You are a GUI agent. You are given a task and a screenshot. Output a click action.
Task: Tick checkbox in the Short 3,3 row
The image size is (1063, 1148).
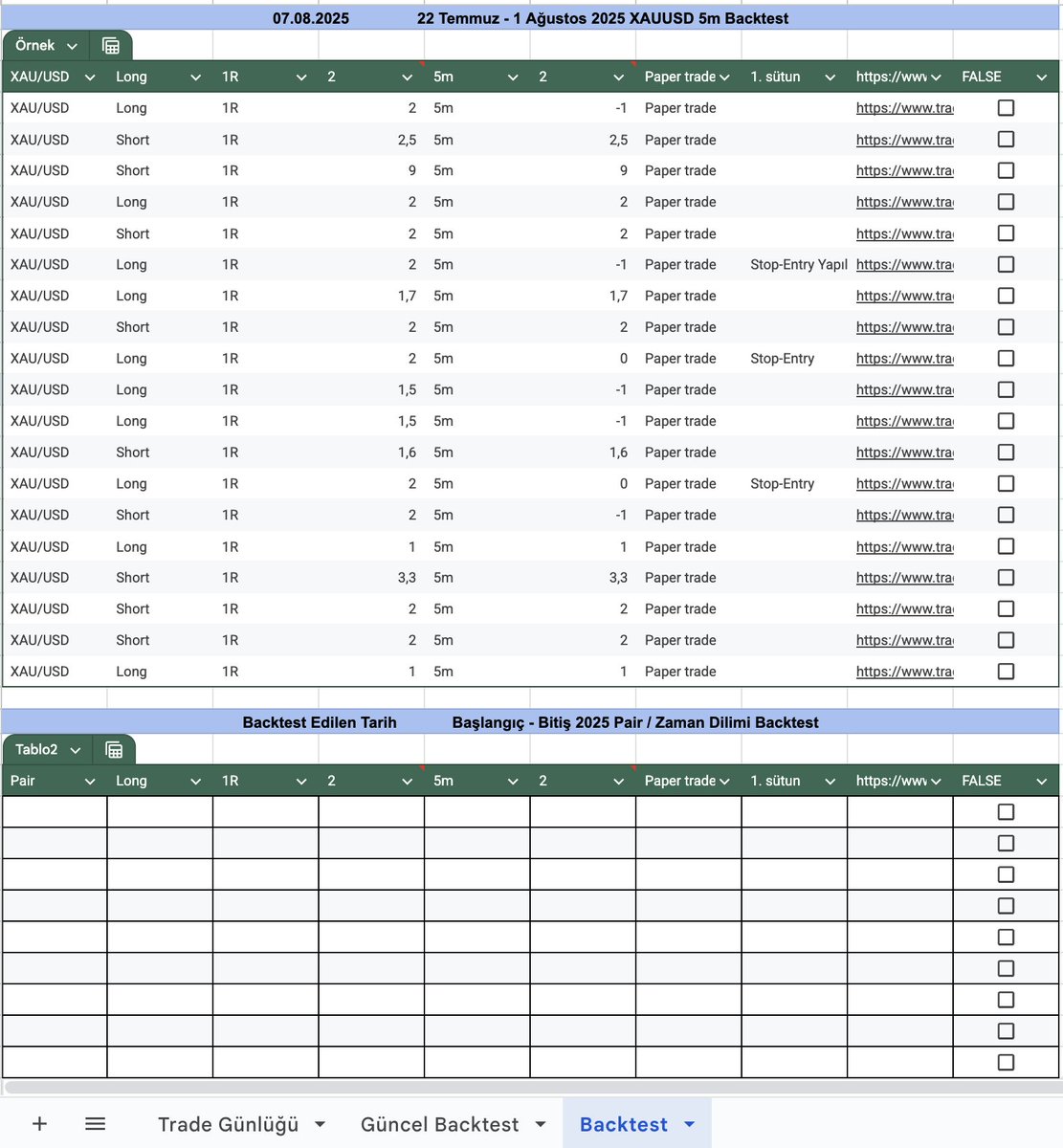coord(1006,578)
